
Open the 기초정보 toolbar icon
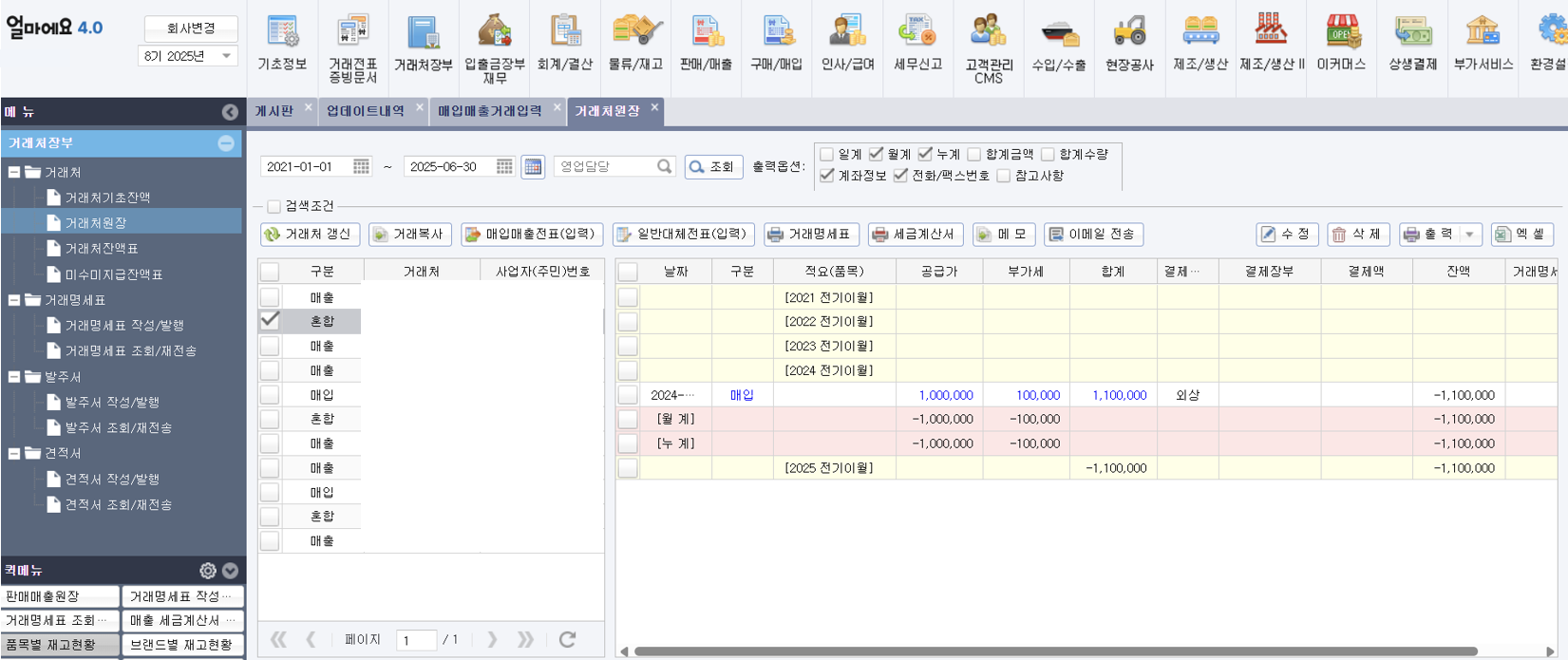click(282, 42)
